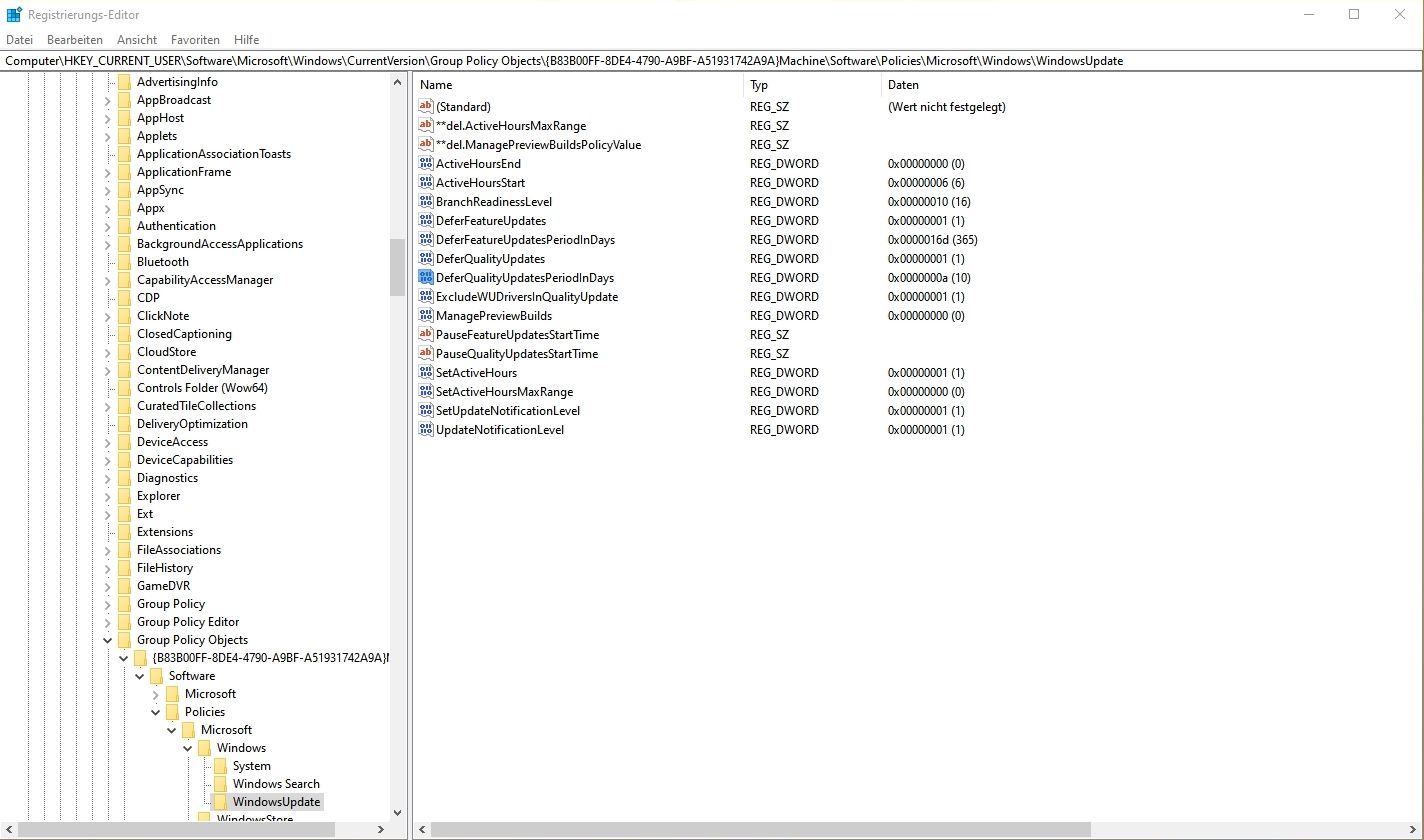Screen dimensions: 1424x840
Task: Click the PauseQualityUpdatesStartTime string icon
Action: coord(426,353)
